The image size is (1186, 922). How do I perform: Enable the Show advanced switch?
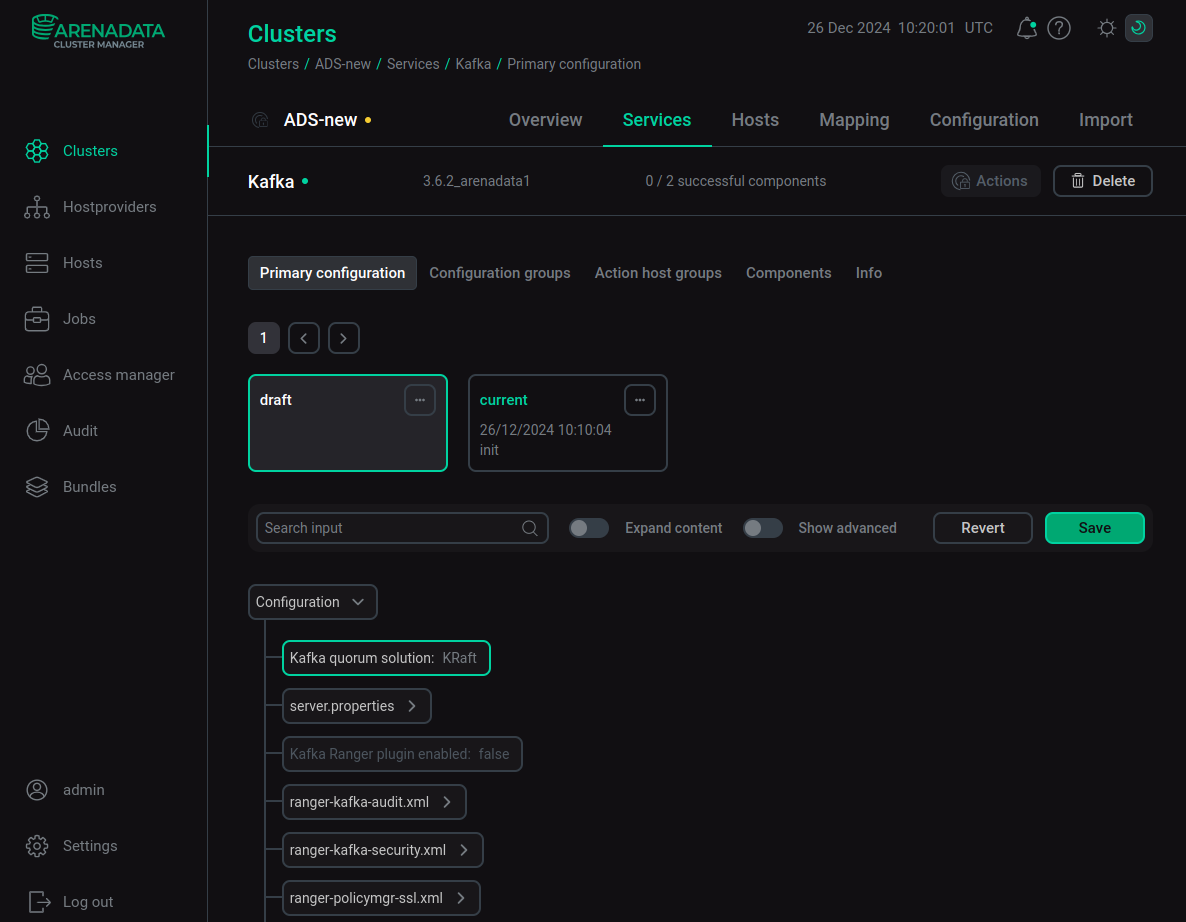click(762, 528)
